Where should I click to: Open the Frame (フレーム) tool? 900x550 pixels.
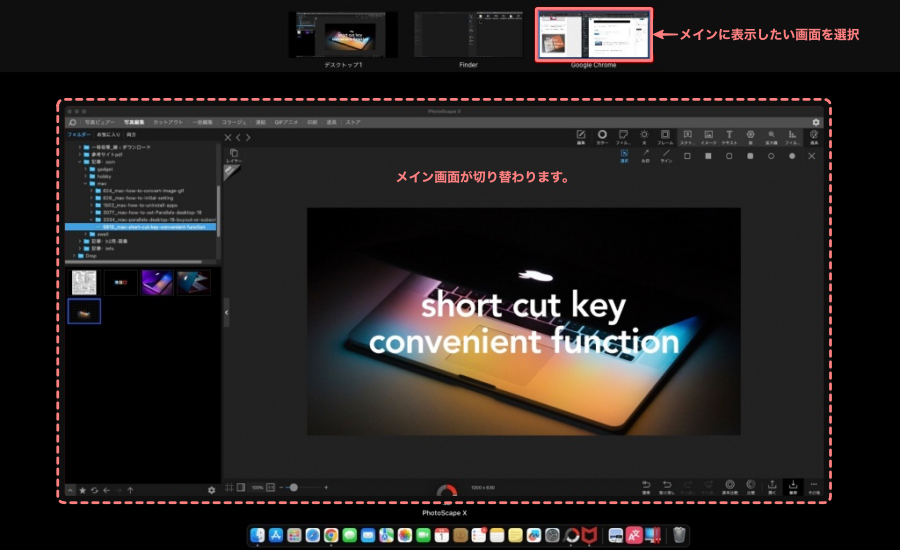(x=665, y=136)
